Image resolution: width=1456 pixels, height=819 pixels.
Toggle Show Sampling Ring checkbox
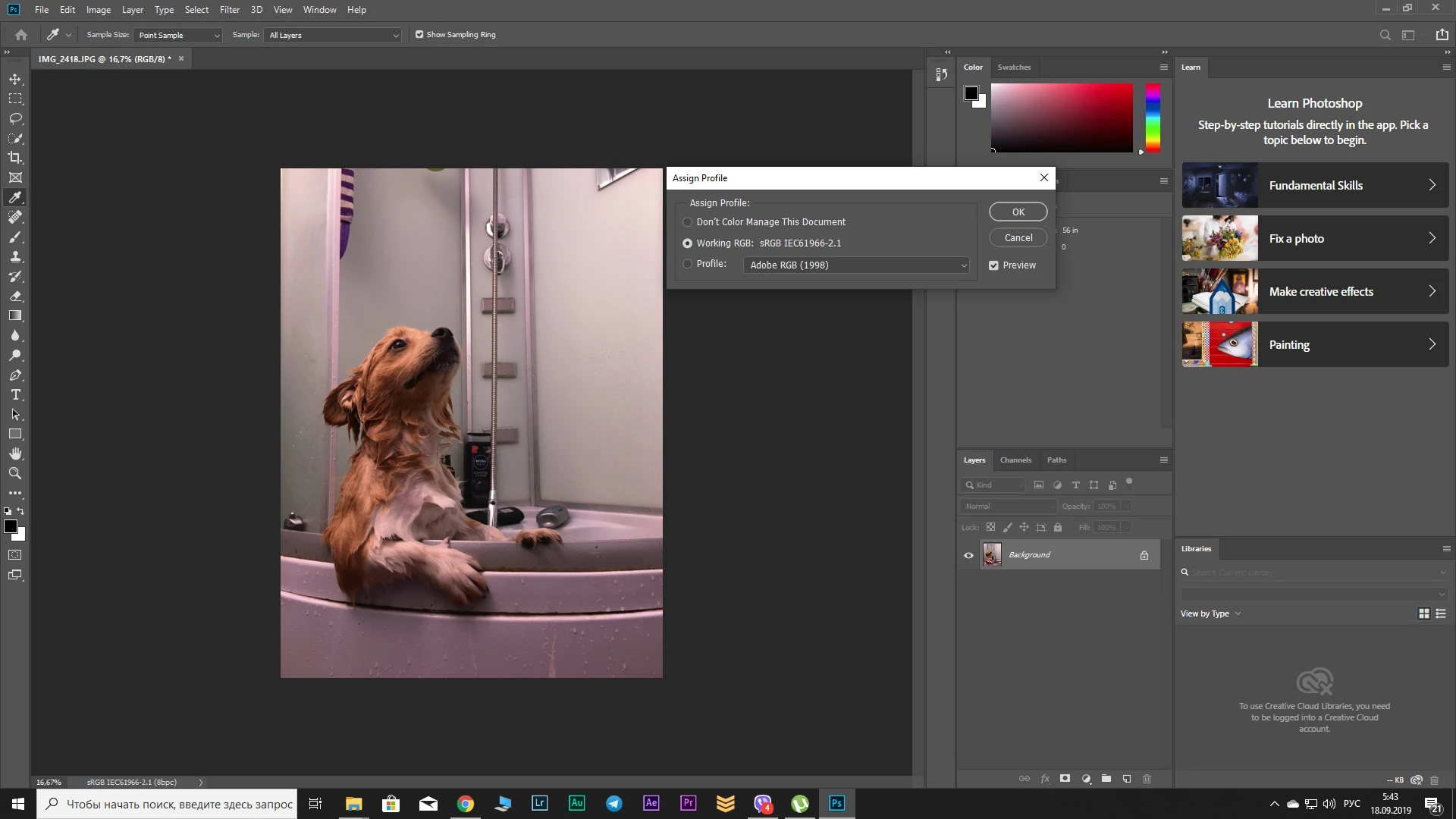[x=419, y=35]
